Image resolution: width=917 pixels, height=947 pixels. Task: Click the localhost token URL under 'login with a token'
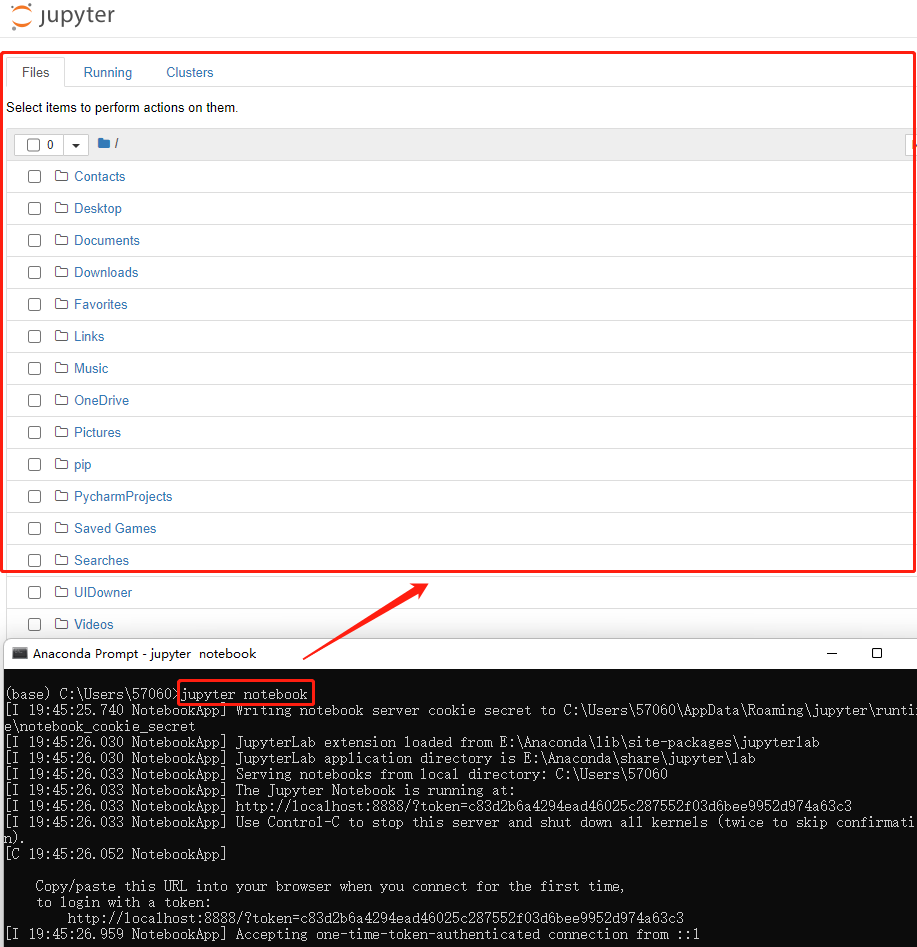(x=375, y=918)
